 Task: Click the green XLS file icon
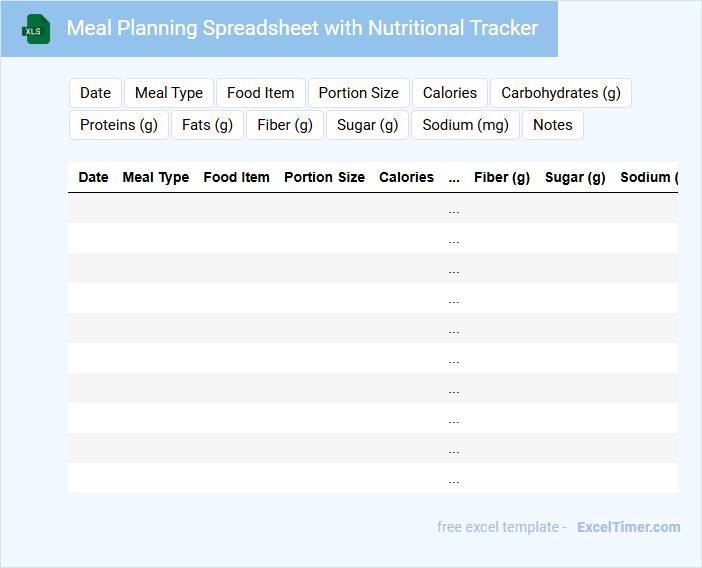coord(36,29)
